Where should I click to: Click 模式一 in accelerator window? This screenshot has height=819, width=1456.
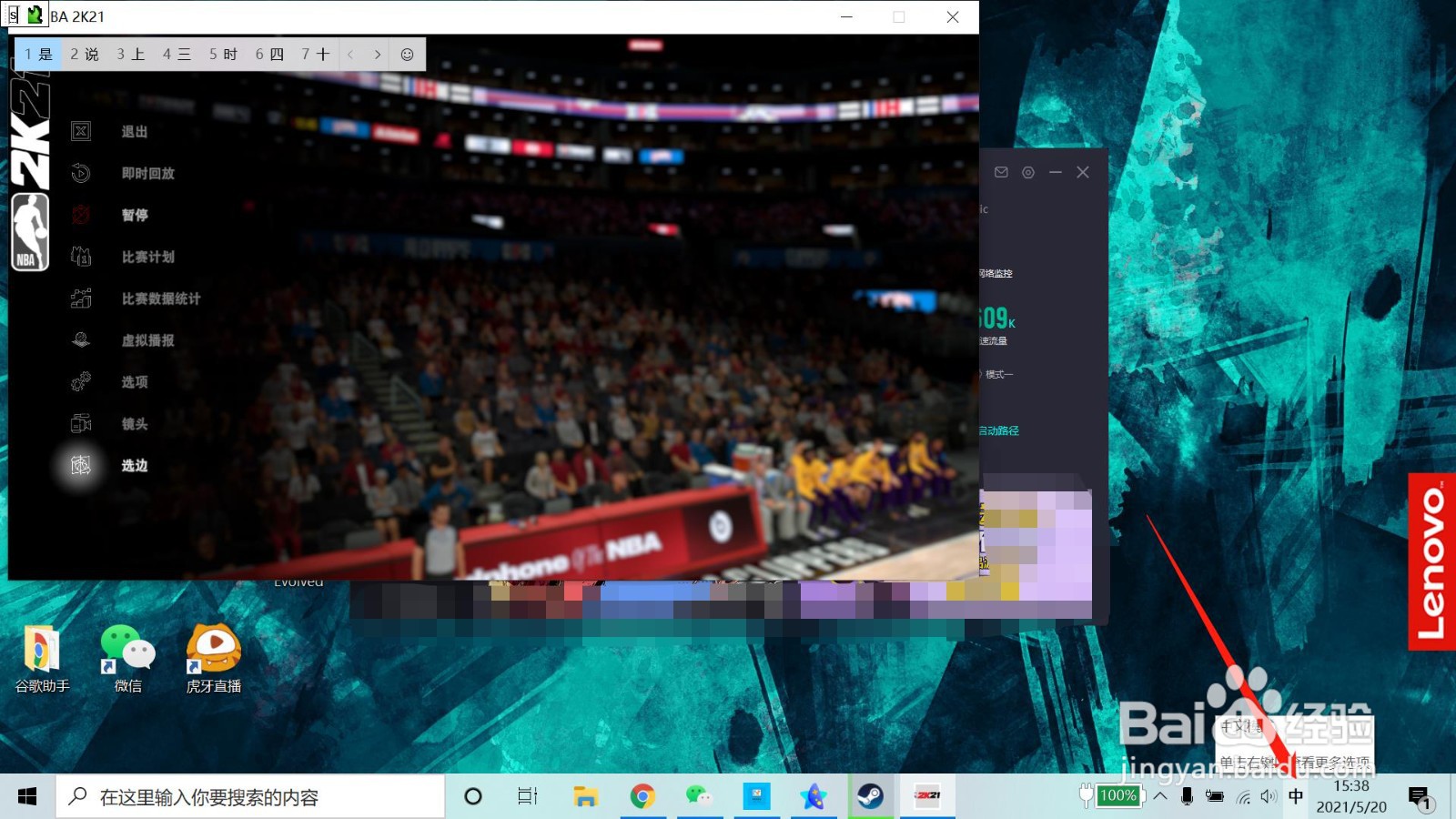pyautogui.click(x=998, y=375)
